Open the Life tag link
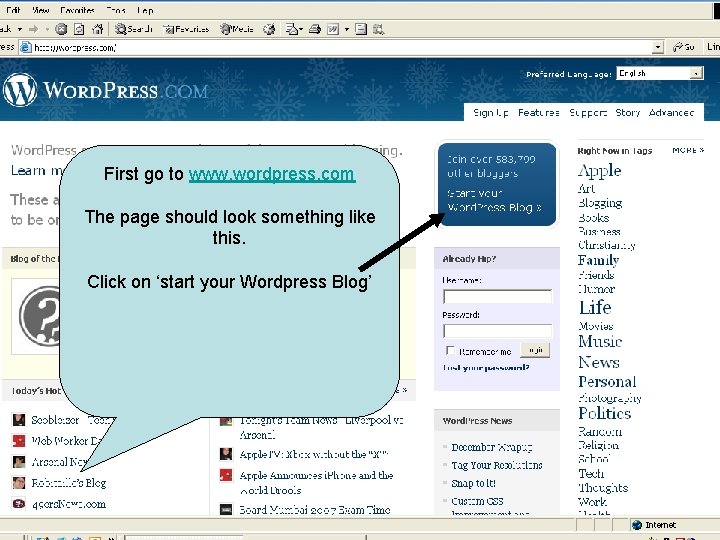This screenshot has width=720, height=540. point(595,307)
